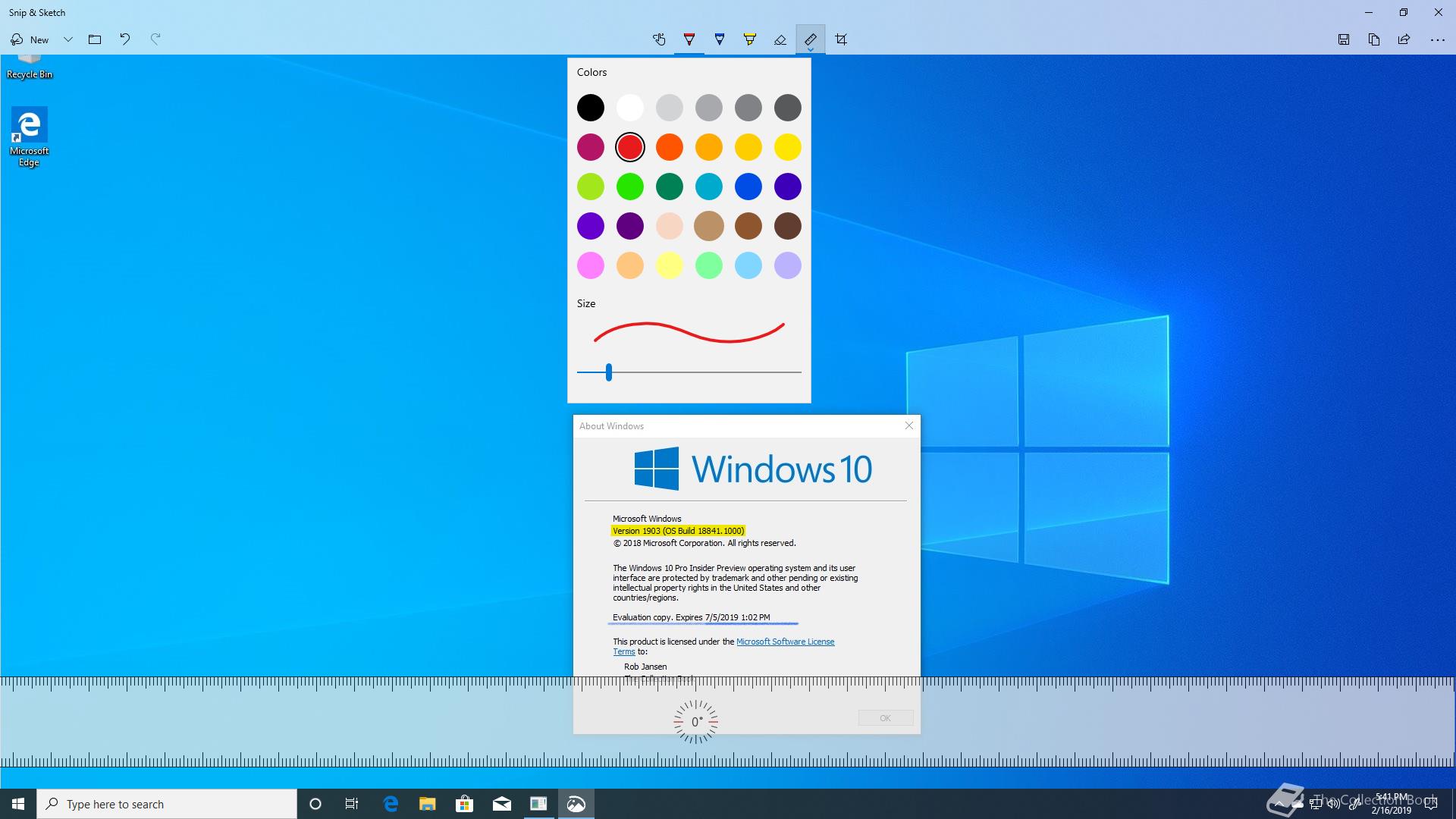
Task: Pick the orange-red color swatch
Action: coord(670,147)
